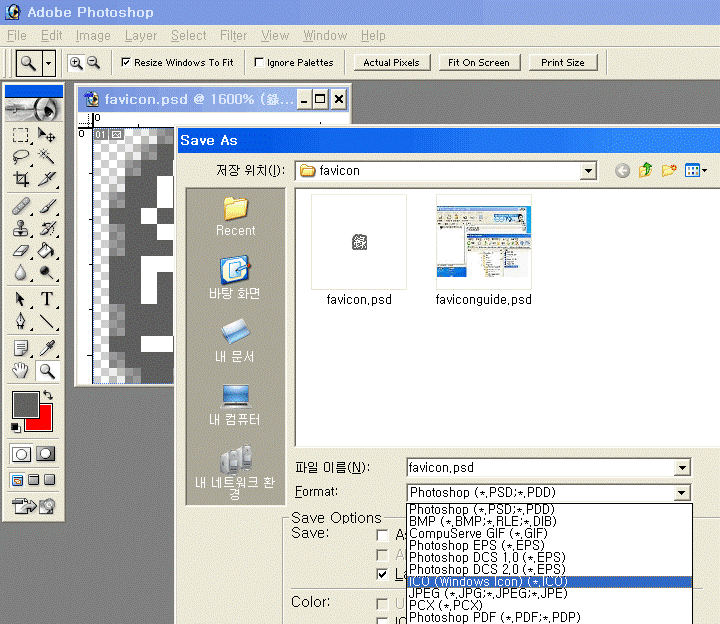The height and width of the screenshot is (624, 720).
Task: Select the Eyedropper tool
Action: pos(46,349)
